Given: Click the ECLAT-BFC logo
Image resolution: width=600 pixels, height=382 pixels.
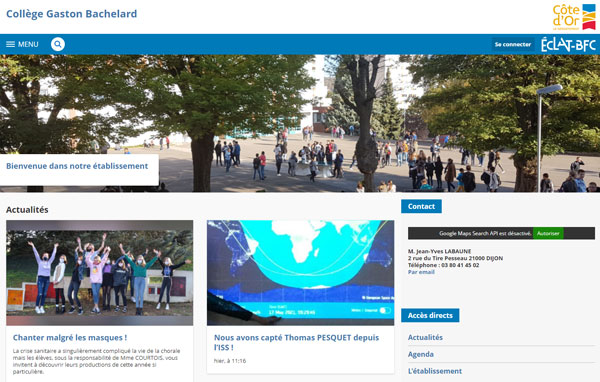Looking at the screenshot, I should click(x=568, y=45).
